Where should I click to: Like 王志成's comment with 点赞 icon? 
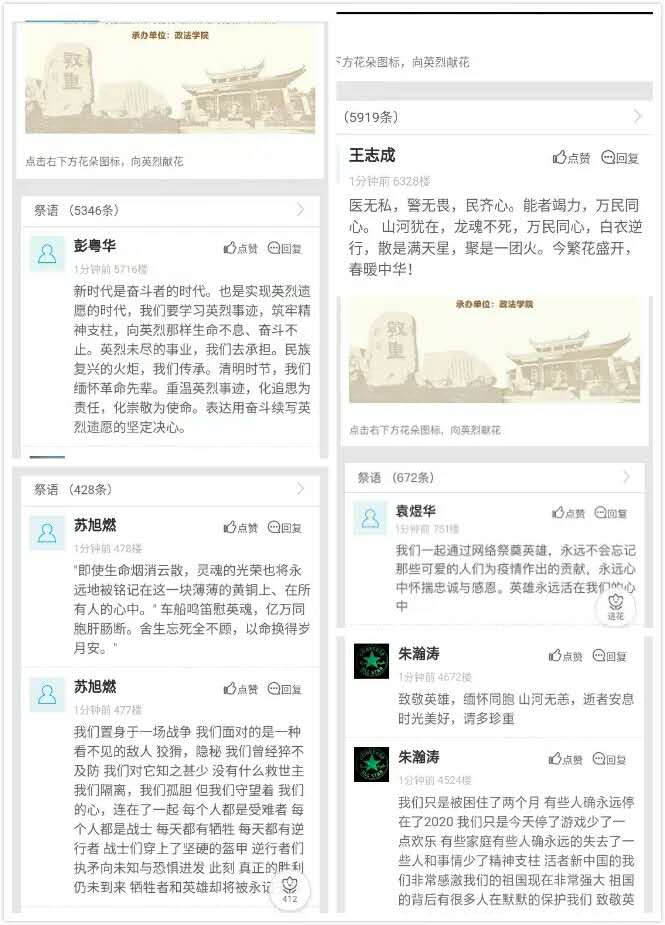(x=571, y=158)
